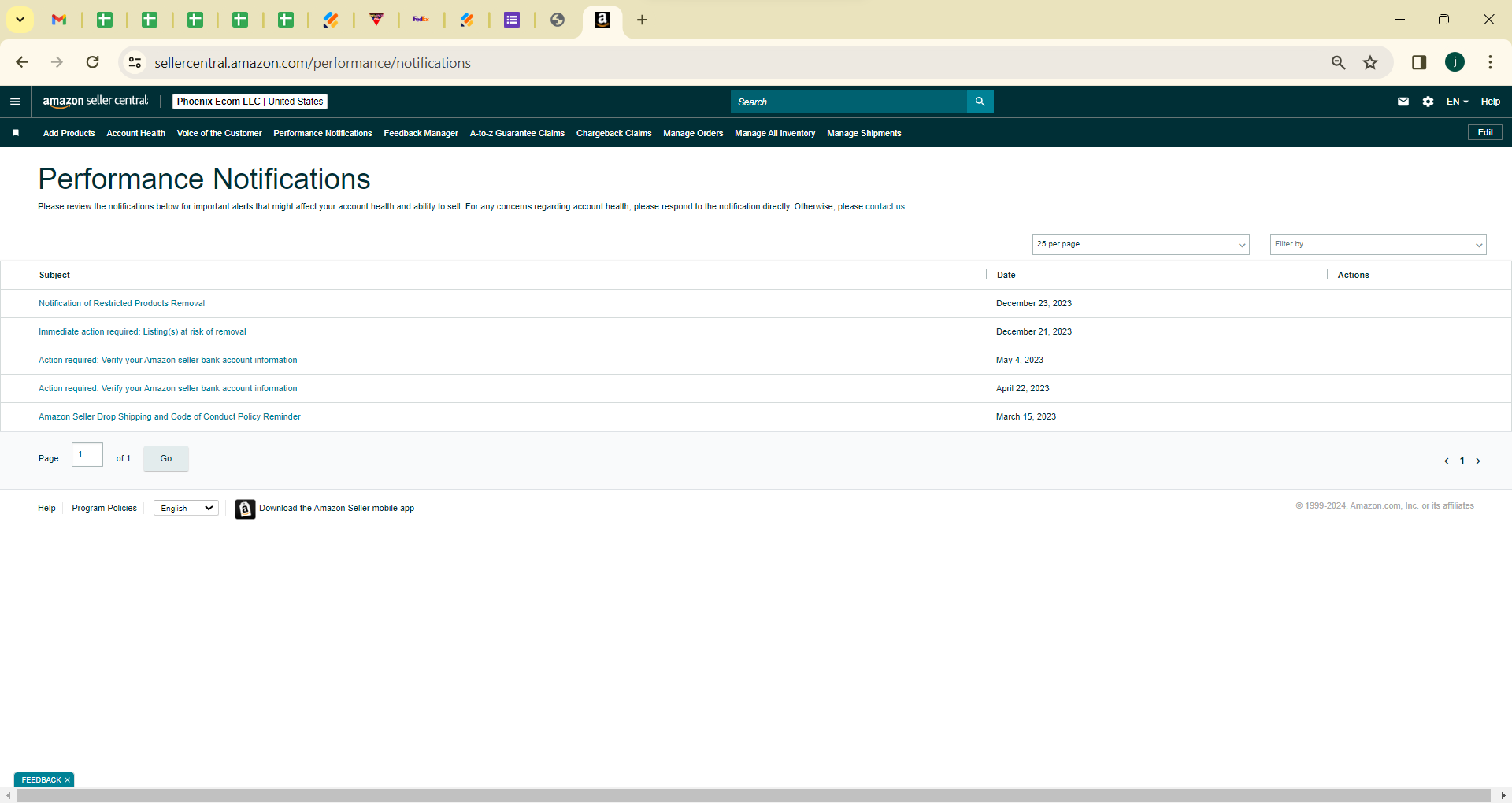Image resolution: width=1512 pixels, height=803 pixels.
Task: Expand the English language selector
Action: (x=186, y=508)
